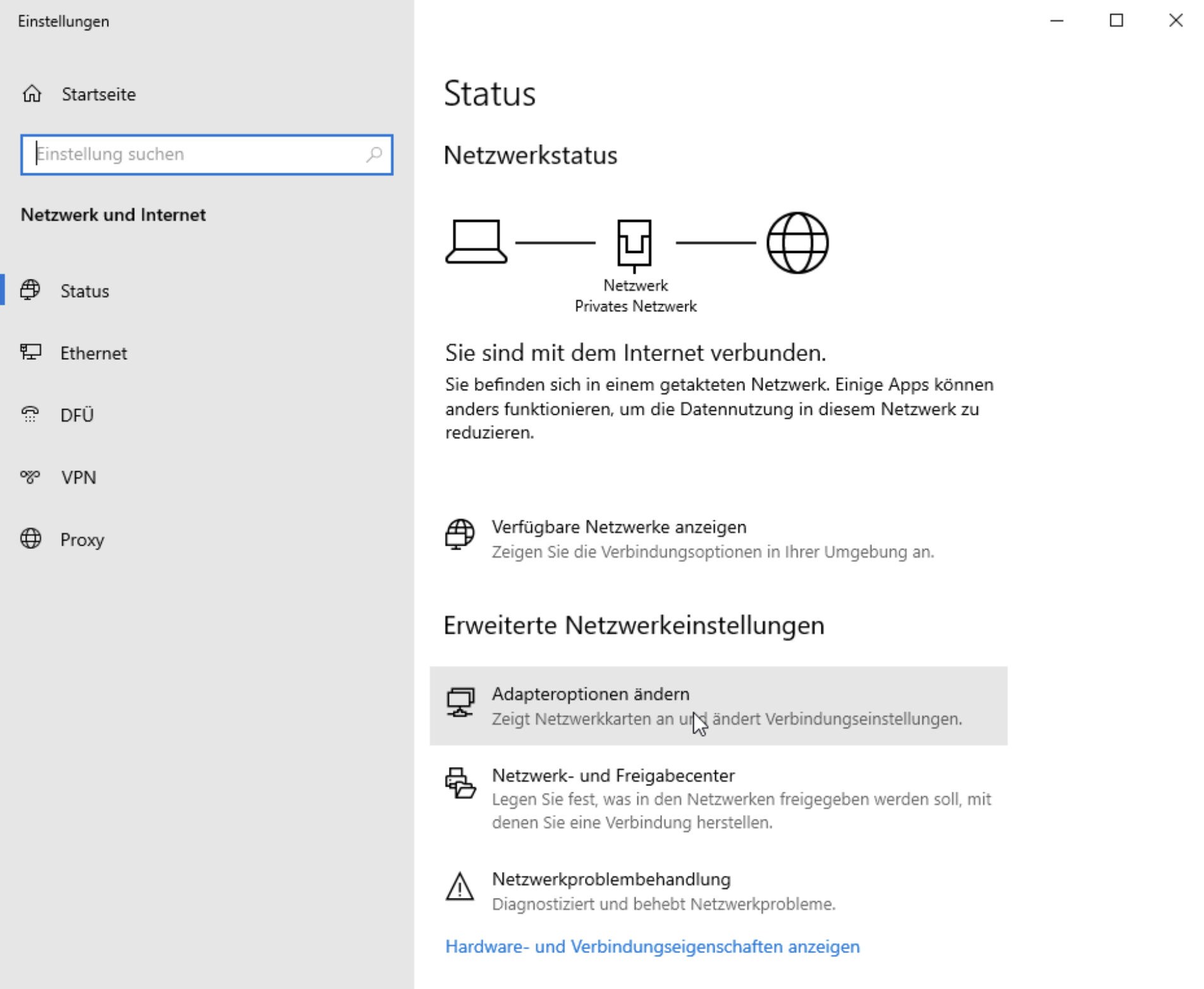Click 'Sie sind mit dem Internet verbunden.' text
This screenshot has width=1204, height=989.
pos(636,353)
